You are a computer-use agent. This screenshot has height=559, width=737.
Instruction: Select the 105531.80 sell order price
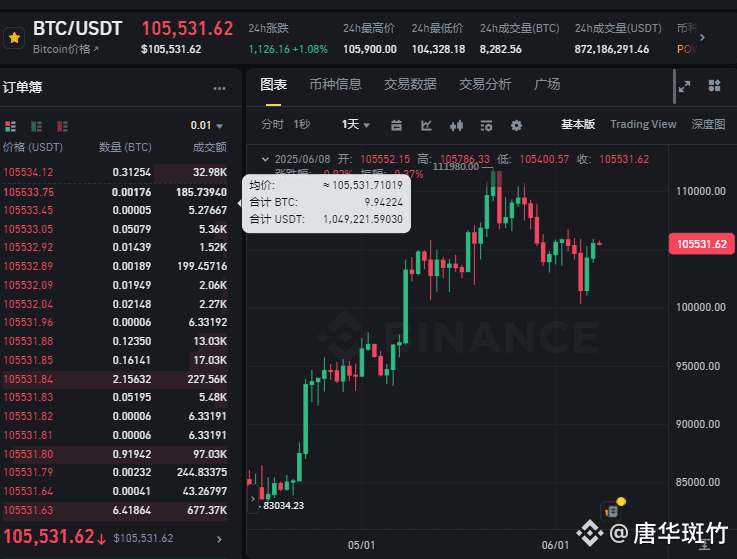28,455
